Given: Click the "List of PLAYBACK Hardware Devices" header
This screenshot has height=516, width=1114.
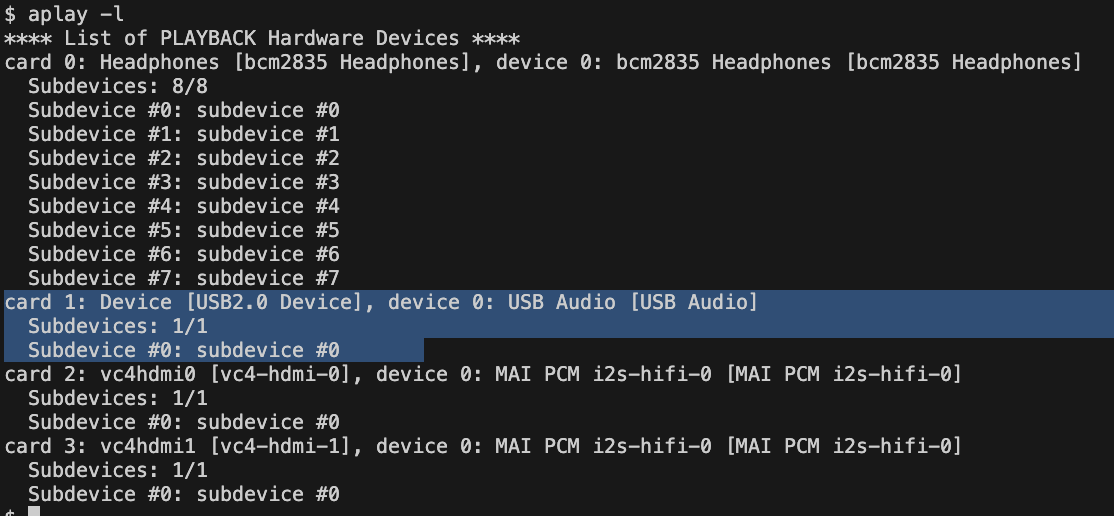Looking at the screenshot, I should point(262,38).
